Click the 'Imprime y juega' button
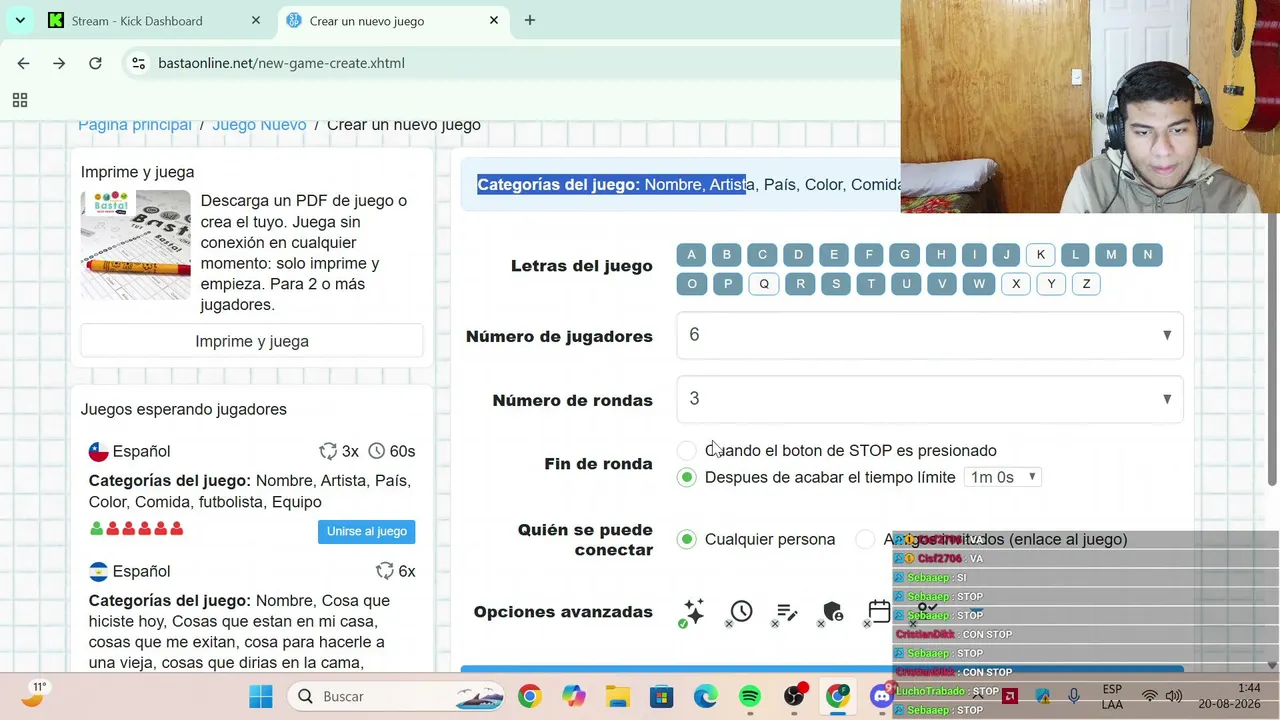Screen dimensions: 1280x720 click(x=252, y=341)
